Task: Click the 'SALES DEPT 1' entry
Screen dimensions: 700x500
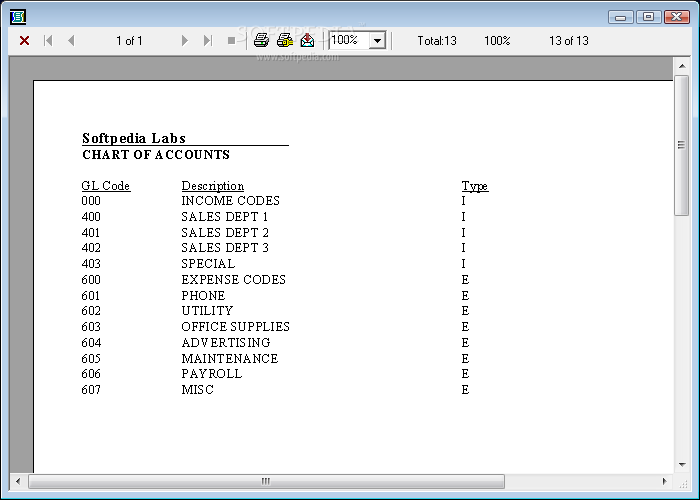Action: click(x=225, y=217)
